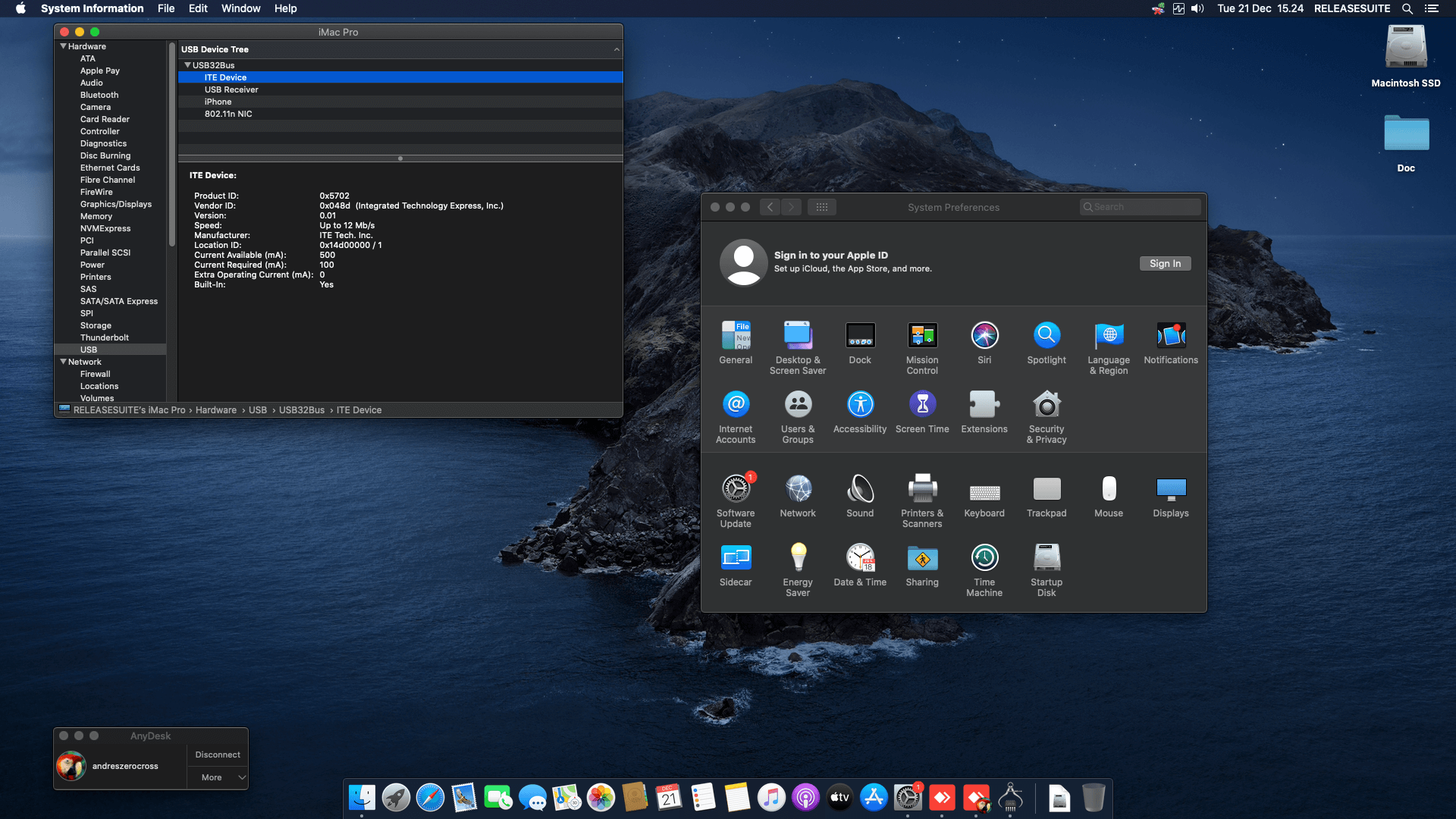Open Security & Privacy preferences
Image resolution: width=1456 pixels, height=819 pixels.
point(1046,417)
